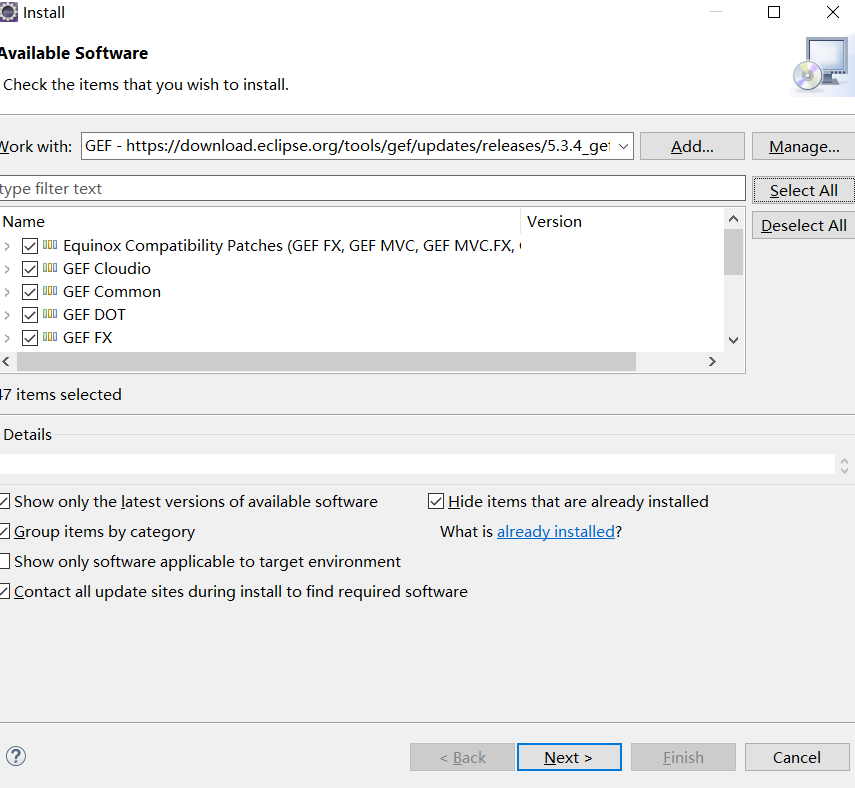
Task: Click the install wizard CD and monitor image
Action: 821,65
